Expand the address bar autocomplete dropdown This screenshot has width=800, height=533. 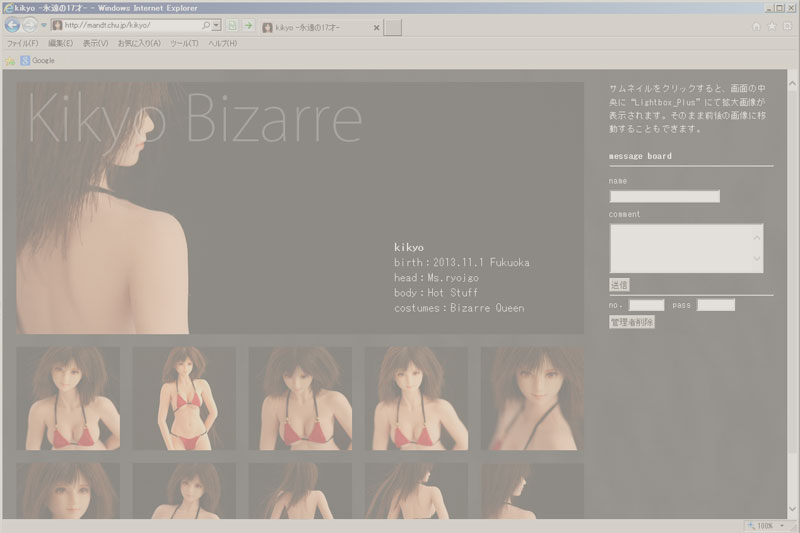(x=217, y=26)
